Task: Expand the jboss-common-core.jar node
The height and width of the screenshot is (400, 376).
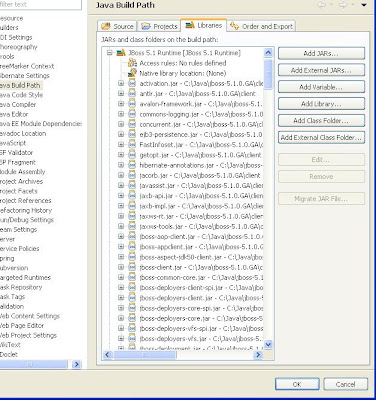Action: point(121,277)
